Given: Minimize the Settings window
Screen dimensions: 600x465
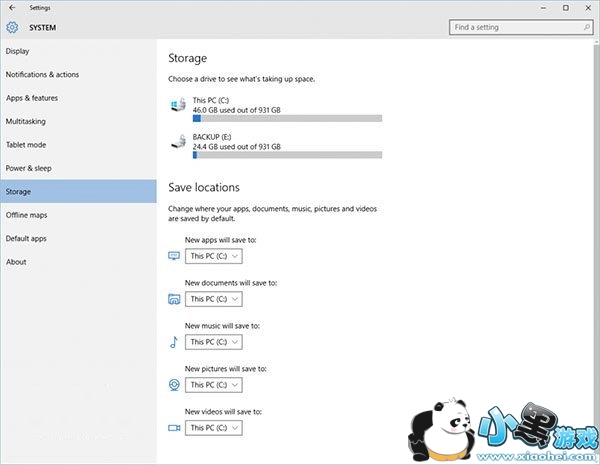Looking at the screenshot, I should pos(543,8).
